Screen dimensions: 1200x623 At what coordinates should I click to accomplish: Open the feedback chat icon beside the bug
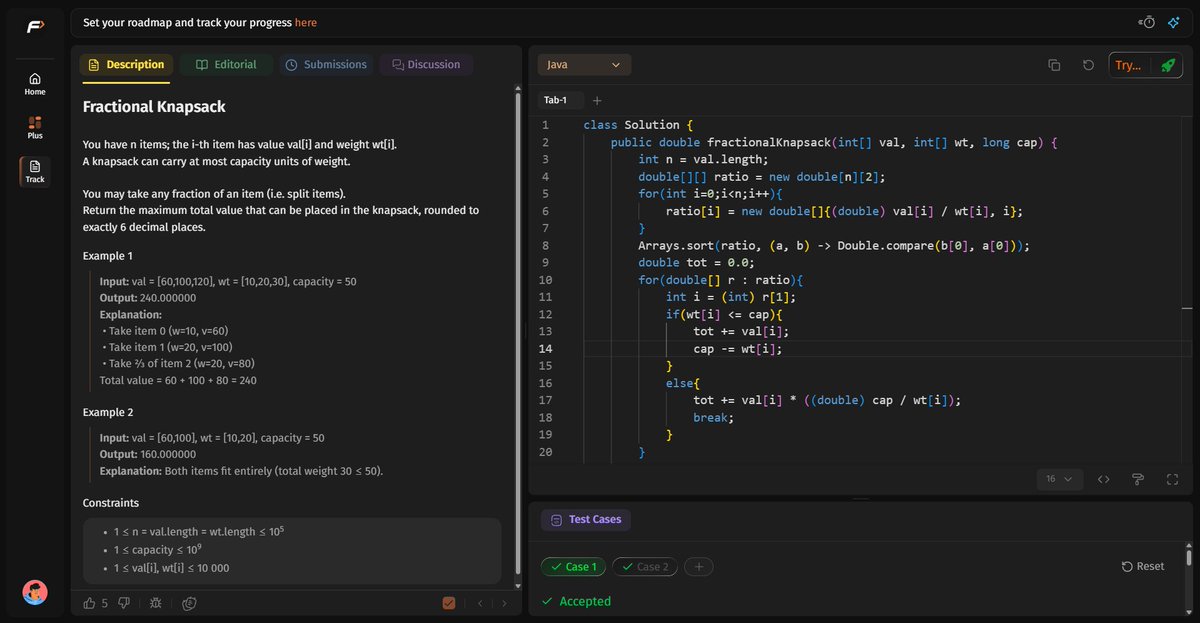189,603
